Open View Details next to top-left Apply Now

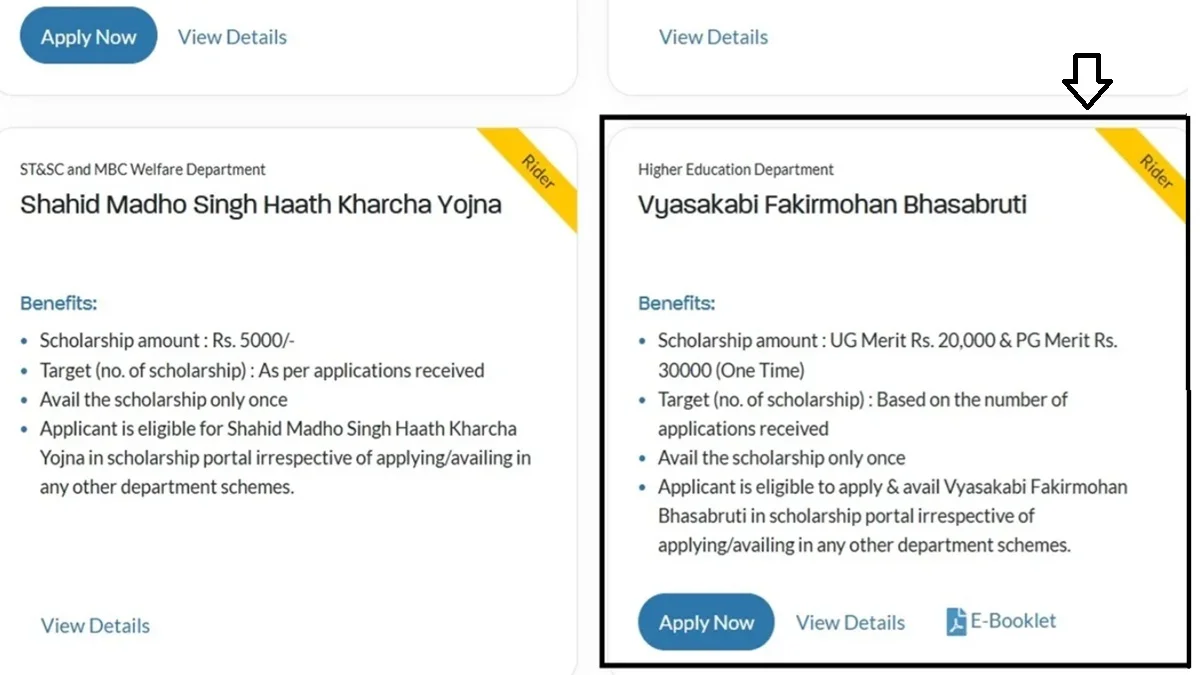tap(232, 36)
